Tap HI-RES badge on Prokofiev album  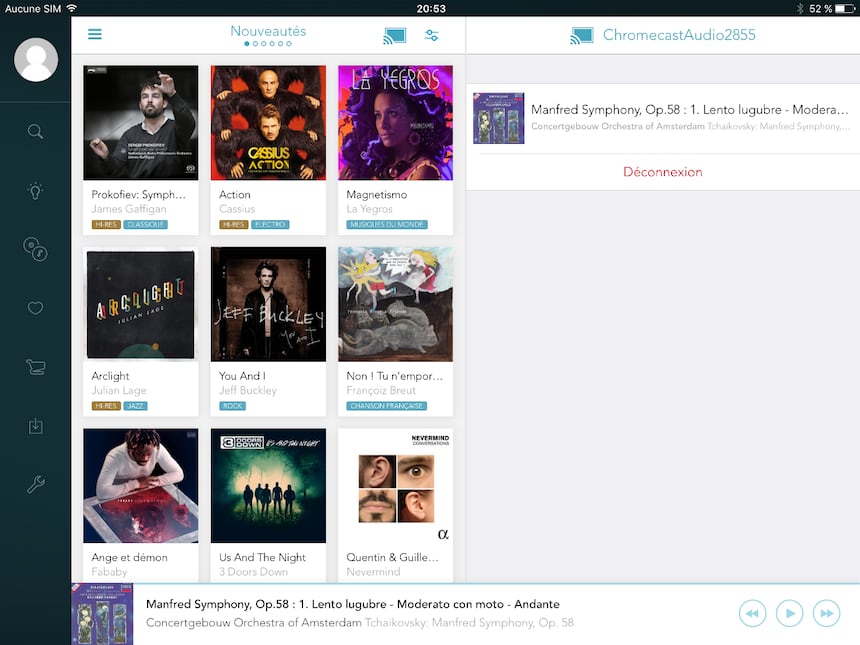tap(106, 224)
